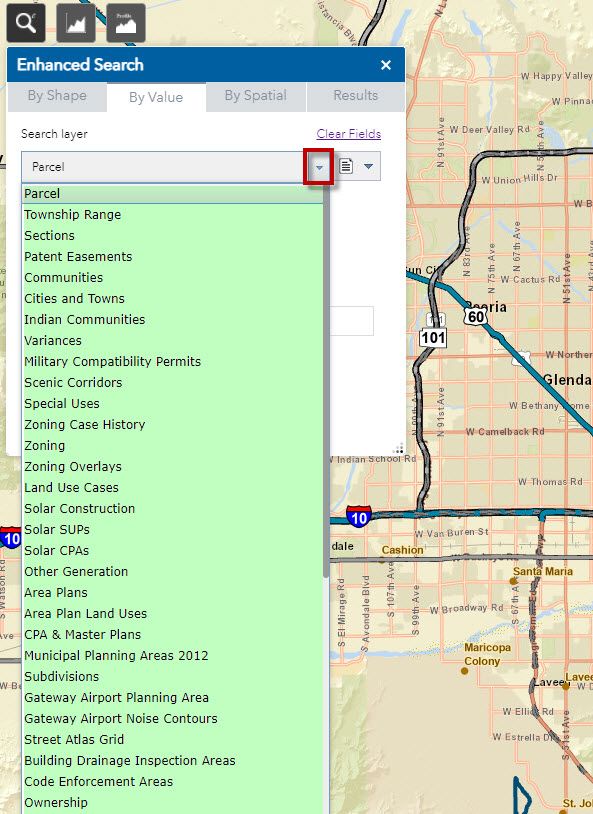Screen dimensions: 593x814
Task: Launch the Profile tool icon
Action: [x=126, y=23]
